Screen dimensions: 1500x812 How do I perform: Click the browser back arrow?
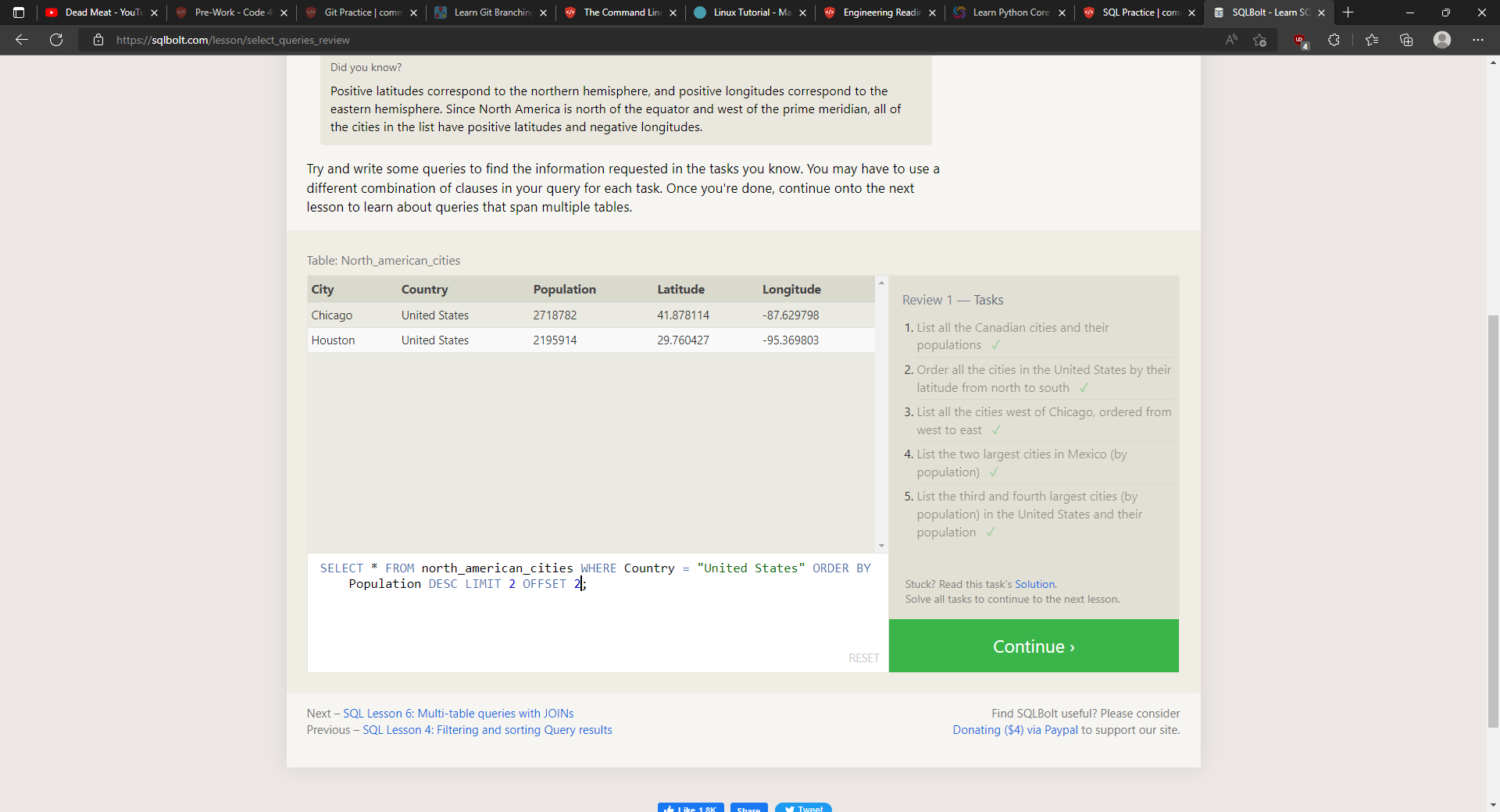pyautogui.click(x=22, y=40)
